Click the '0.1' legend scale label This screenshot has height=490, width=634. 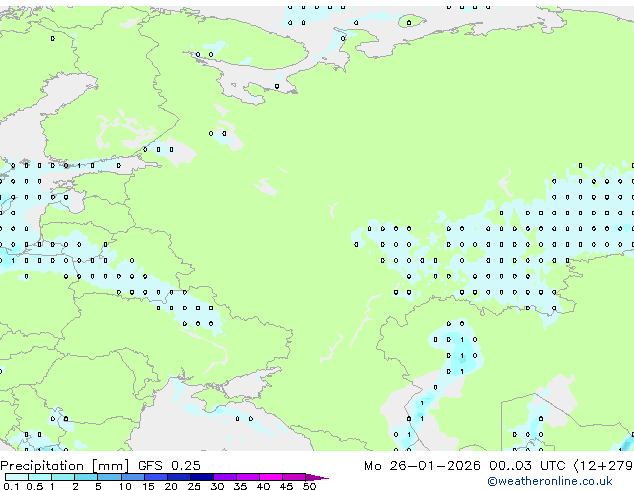pyautogui.click(x=11, y=486)
